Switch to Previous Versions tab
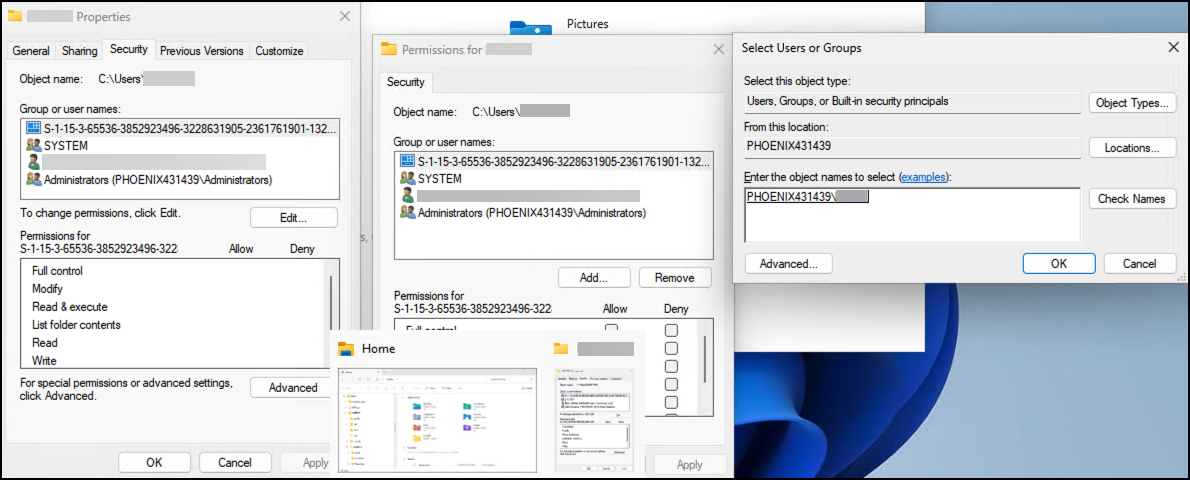The image size is (1190, 480). 202,51
